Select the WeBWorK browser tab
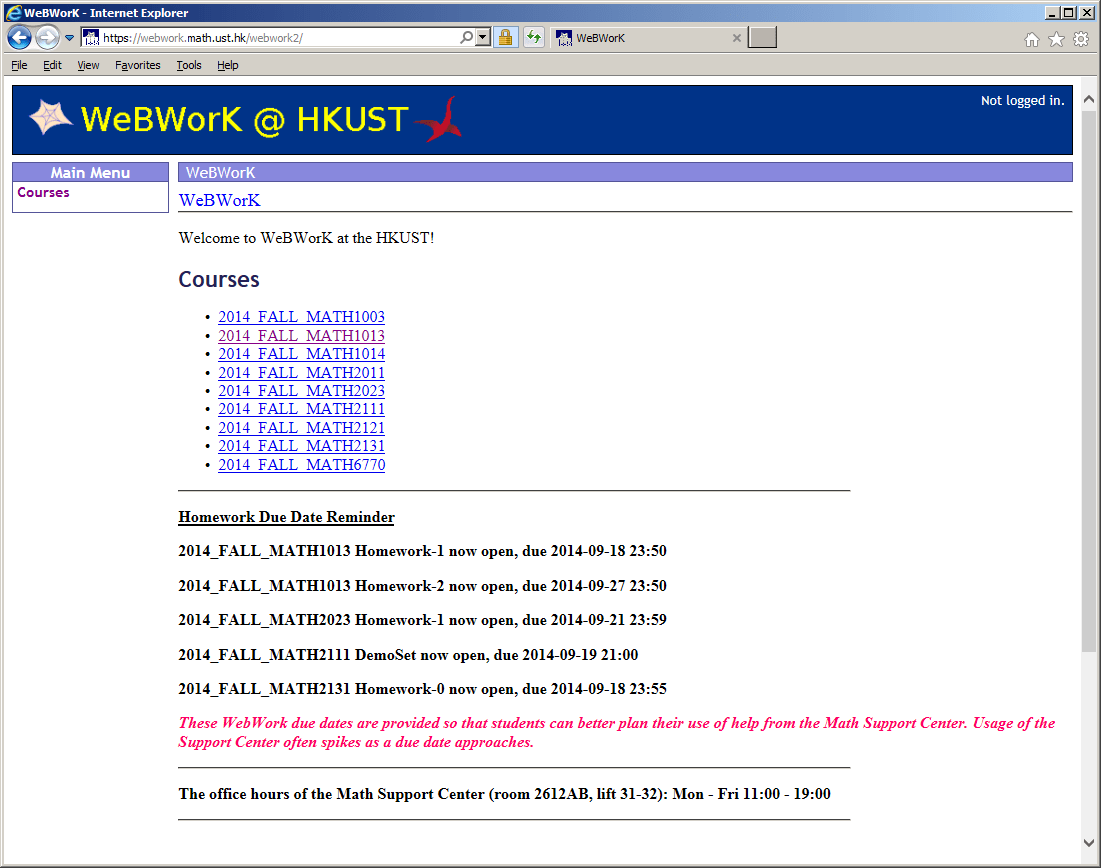The image size is (1101, 868). click(646, 38)
